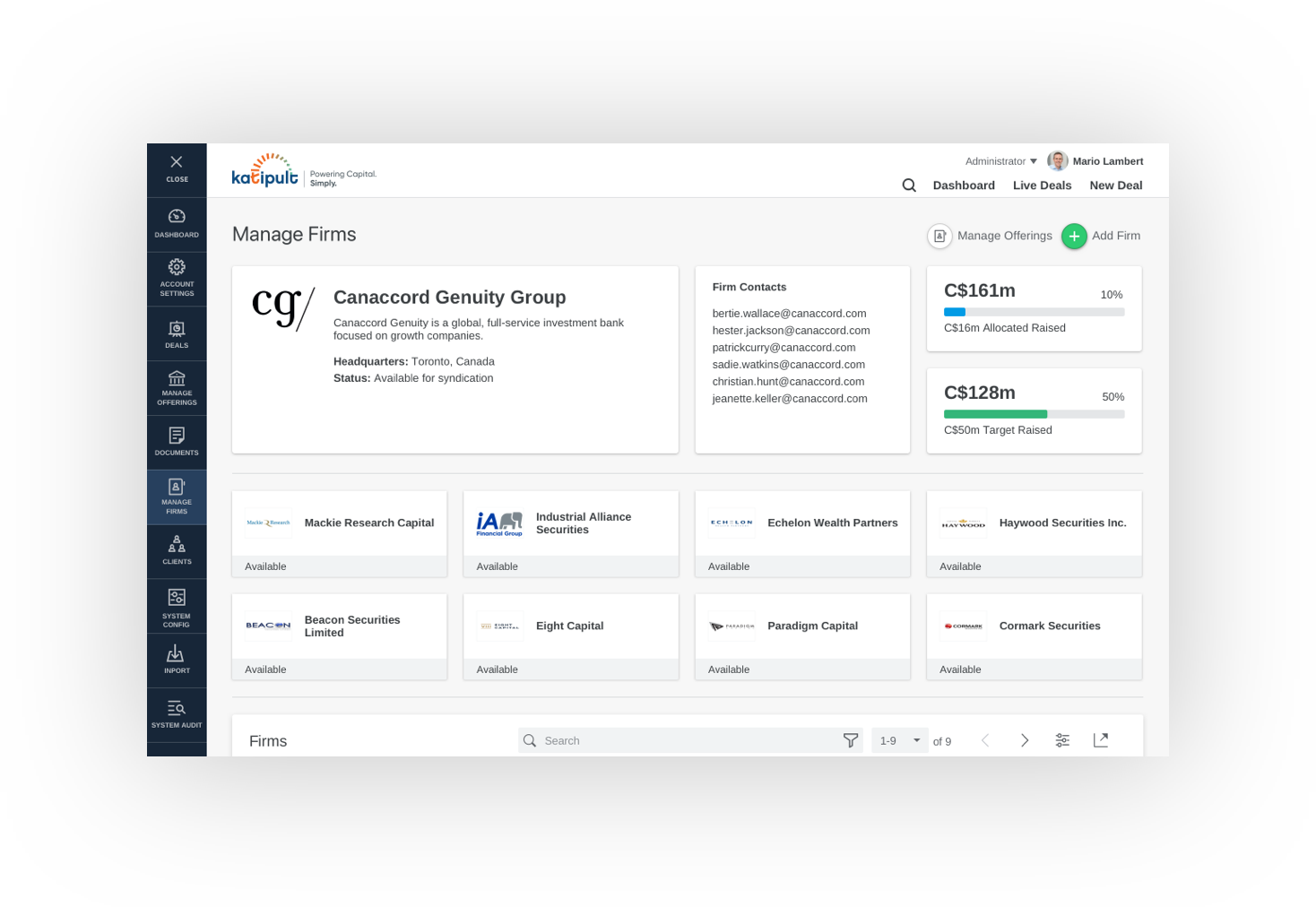The height and width of the screenshot is (907, 1316).
Task: Open Manage Offerings in the sidebar
Action: point(177,388)
